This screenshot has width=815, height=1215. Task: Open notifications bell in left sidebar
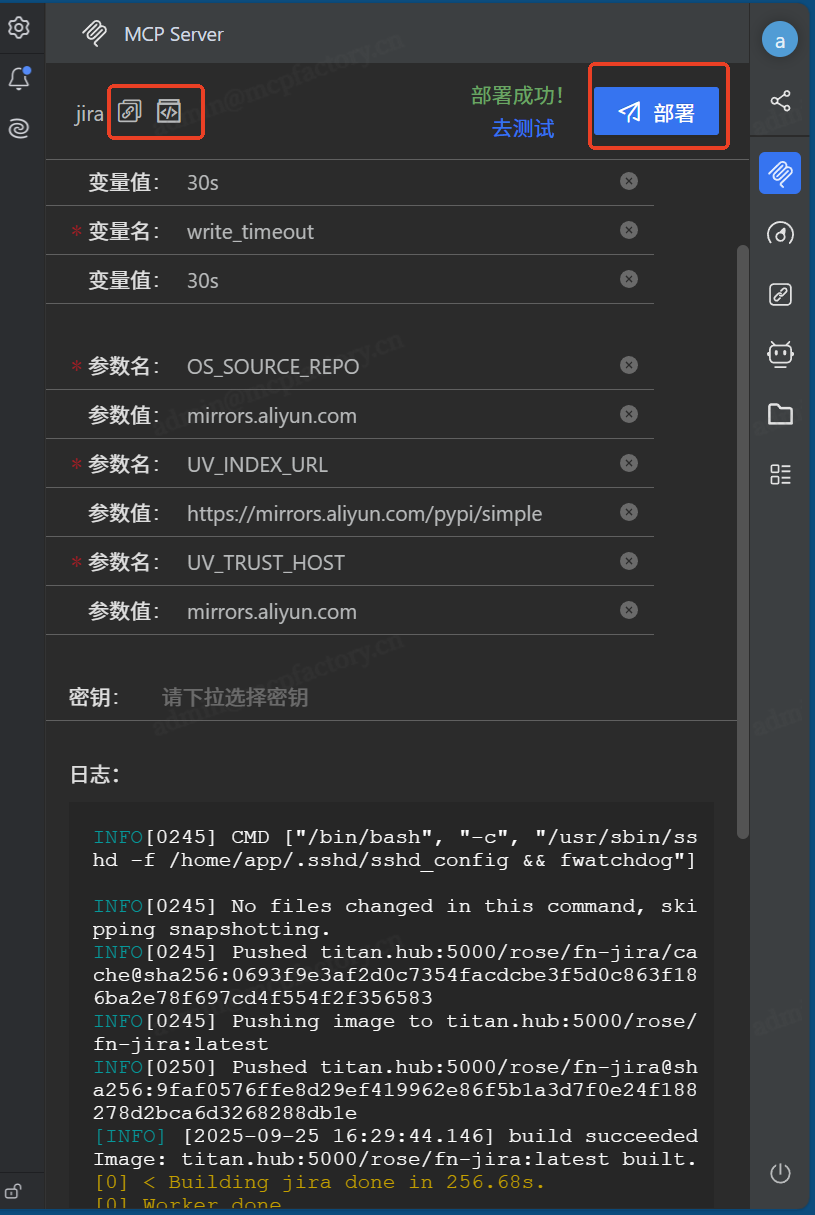click(18, 79)
